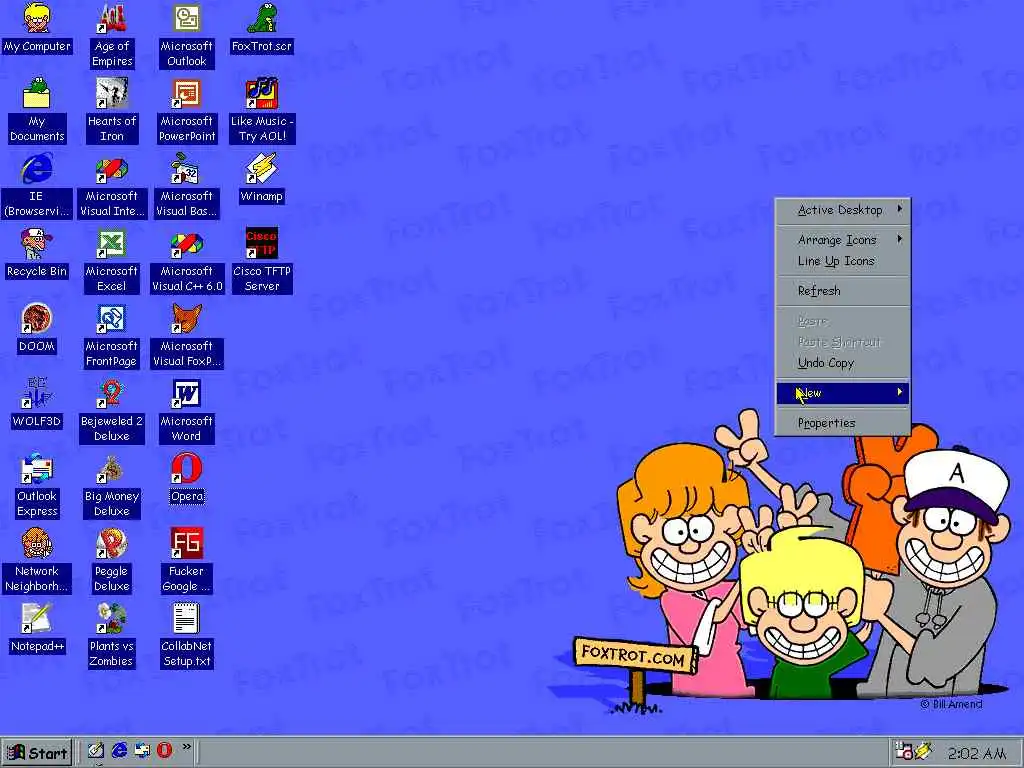Viewport: 1024px width, 768px height.
Task: Open the My Documents folder icon
Action: click(37, 110)
